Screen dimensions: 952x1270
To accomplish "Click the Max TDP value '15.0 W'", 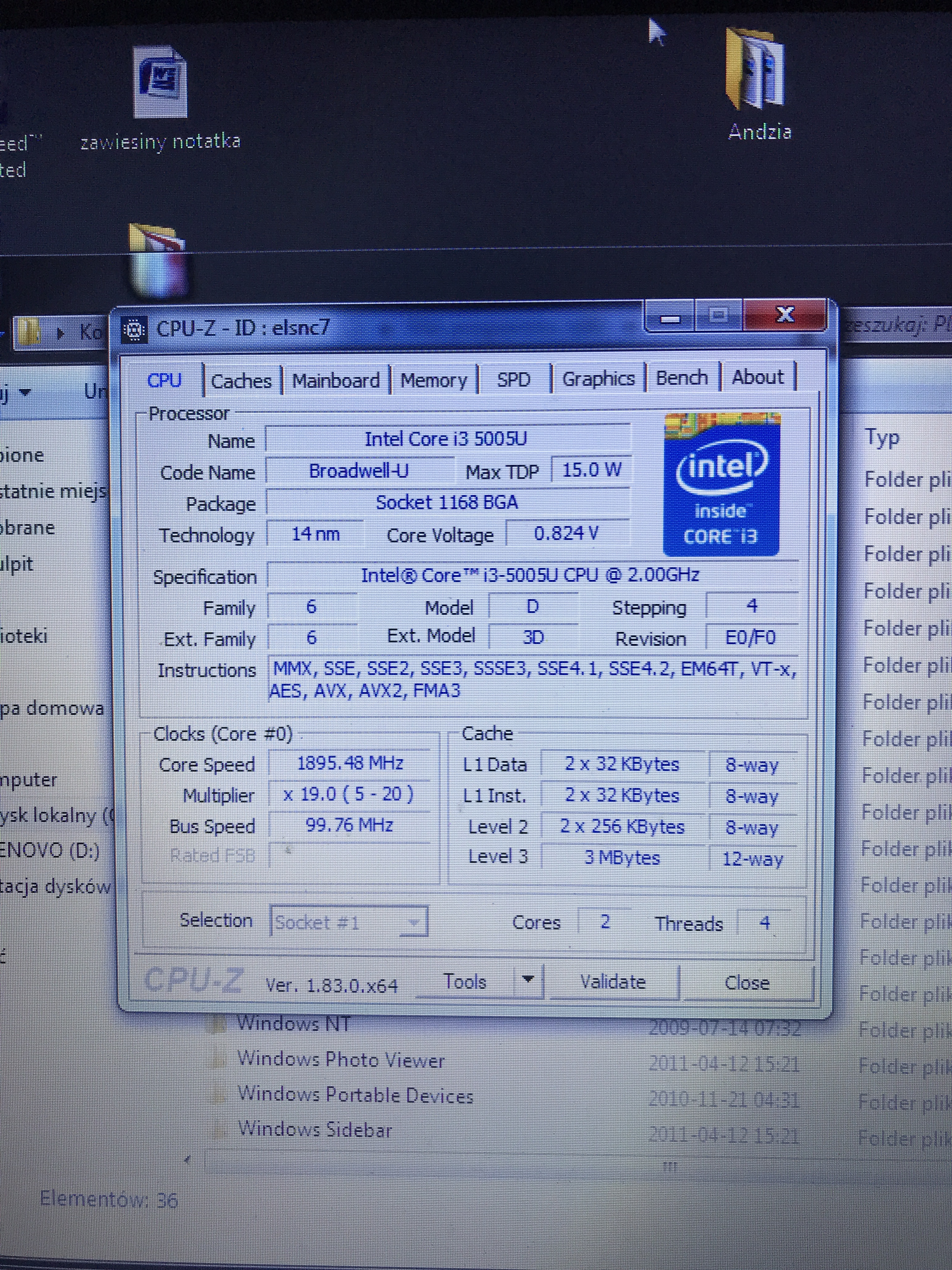I will click(x=591, y=470).
